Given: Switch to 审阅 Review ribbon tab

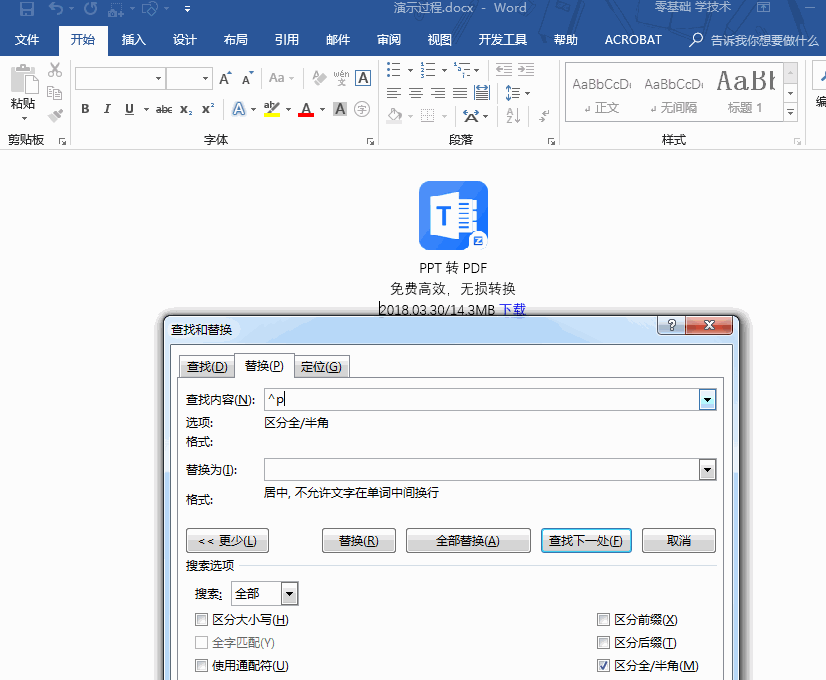Looking at the screenshot, I should point(389,40).
